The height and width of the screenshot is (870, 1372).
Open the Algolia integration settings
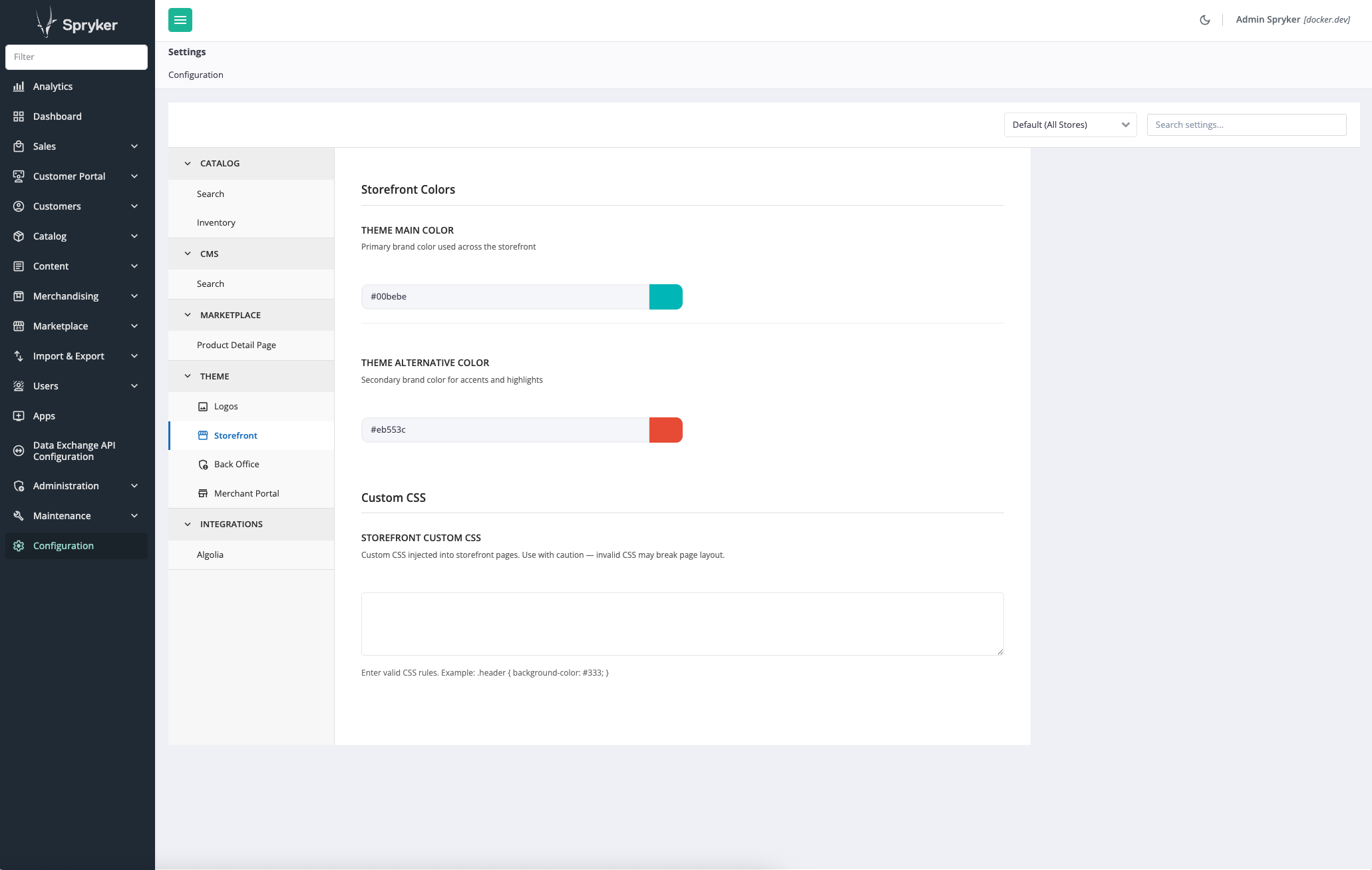pos(210,554)
